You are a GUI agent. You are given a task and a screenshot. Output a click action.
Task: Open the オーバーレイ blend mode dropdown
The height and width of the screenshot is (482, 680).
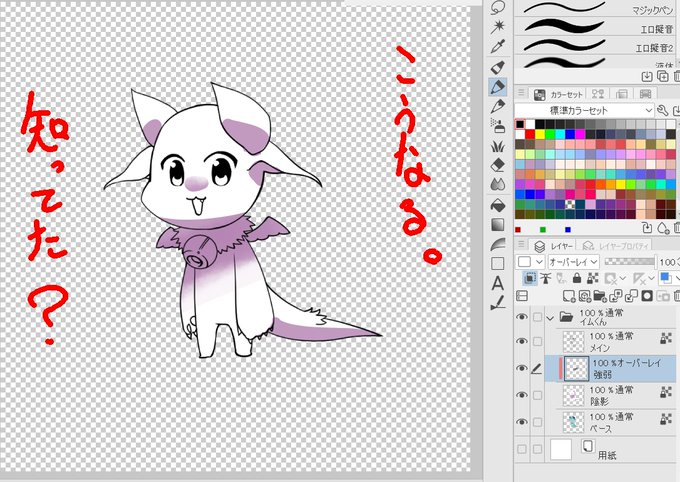[573, 262]
